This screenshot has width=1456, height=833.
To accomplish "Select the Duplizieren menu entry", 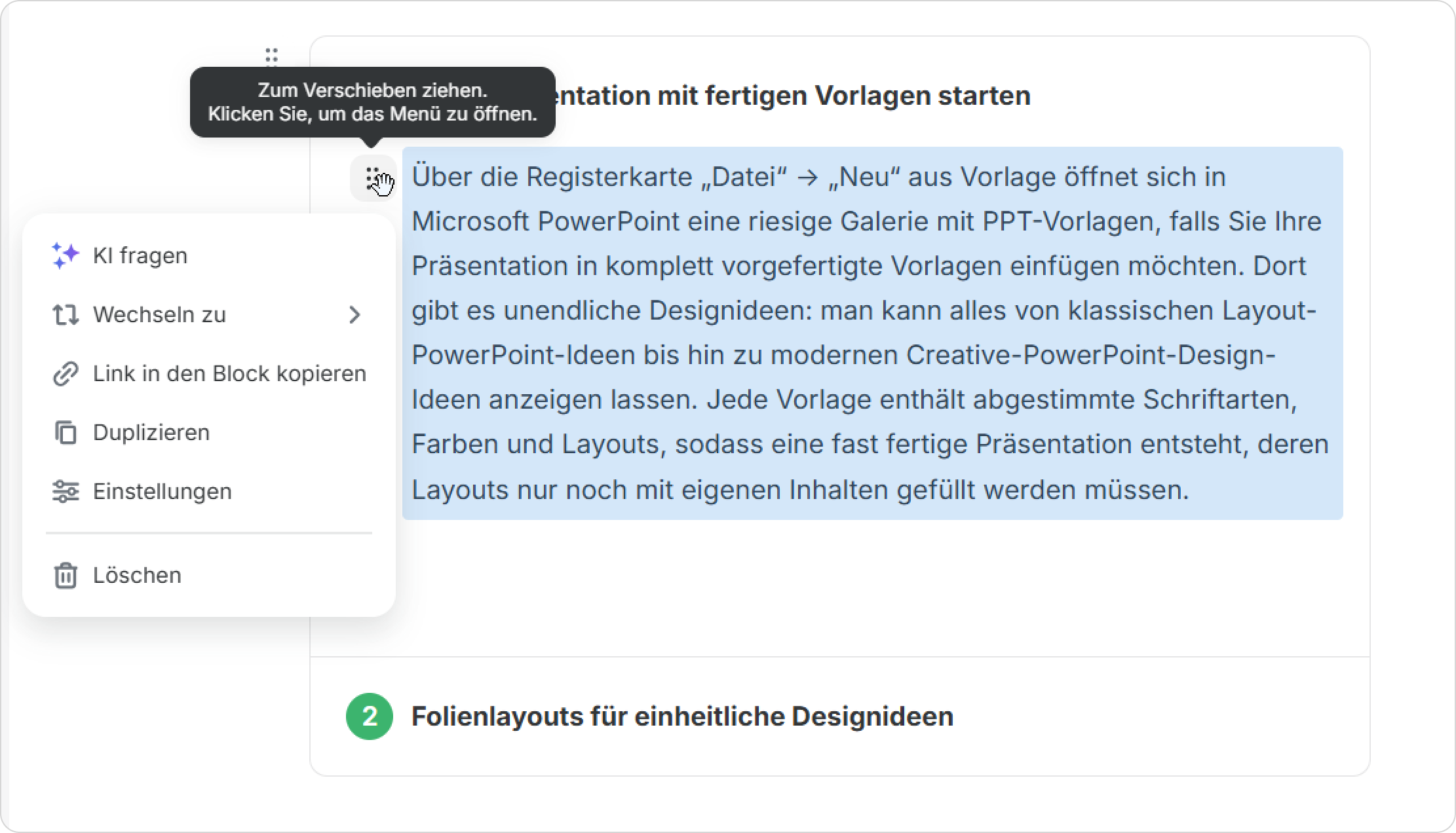I will (151, 433).
